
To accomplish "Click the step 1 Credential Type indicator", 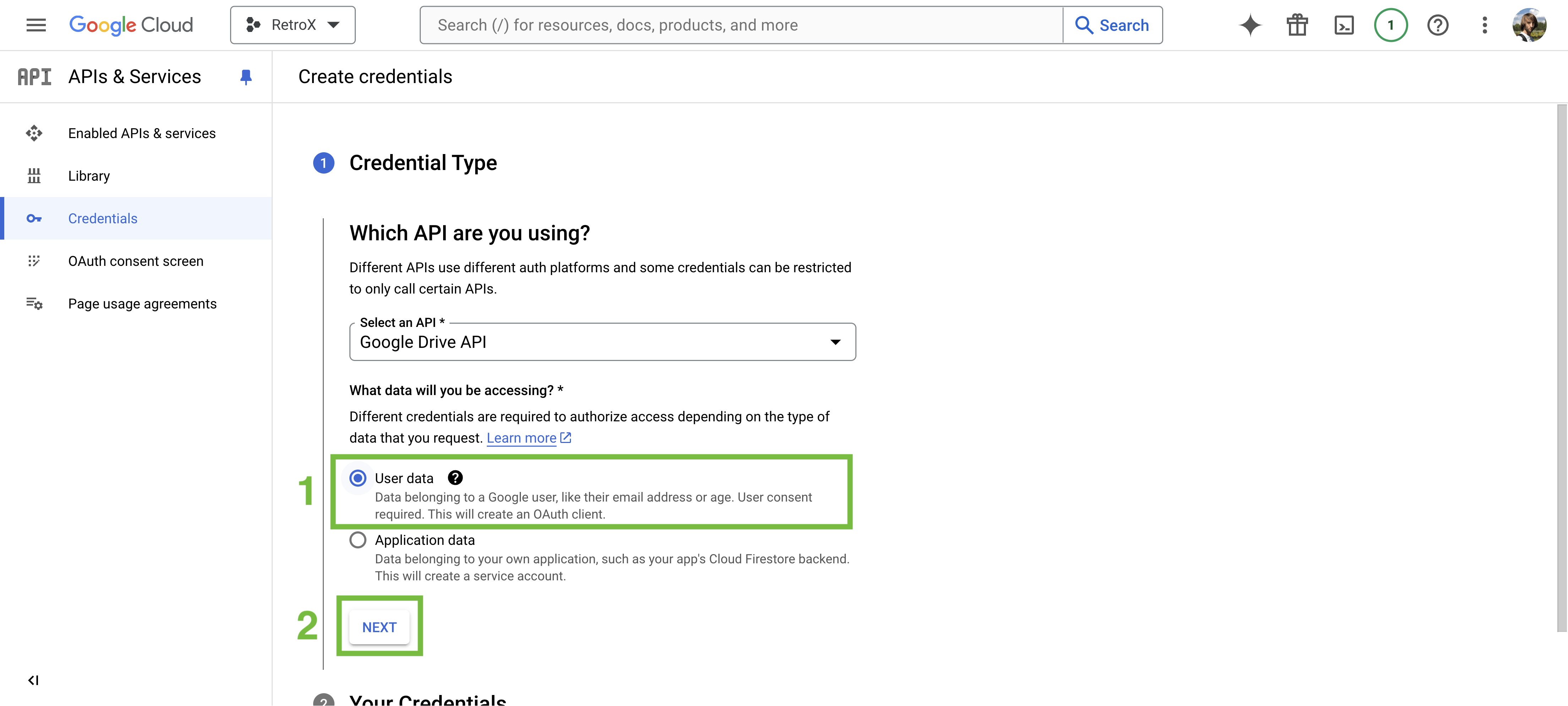I will [324, 163].
